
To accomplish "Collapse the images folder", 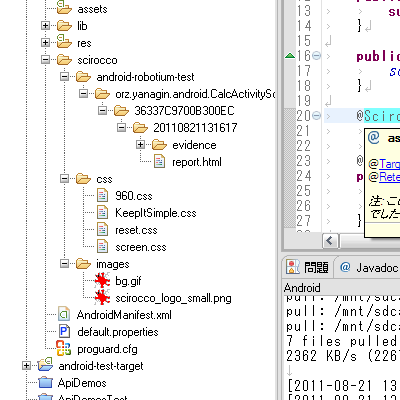I will tap(64, 264).
